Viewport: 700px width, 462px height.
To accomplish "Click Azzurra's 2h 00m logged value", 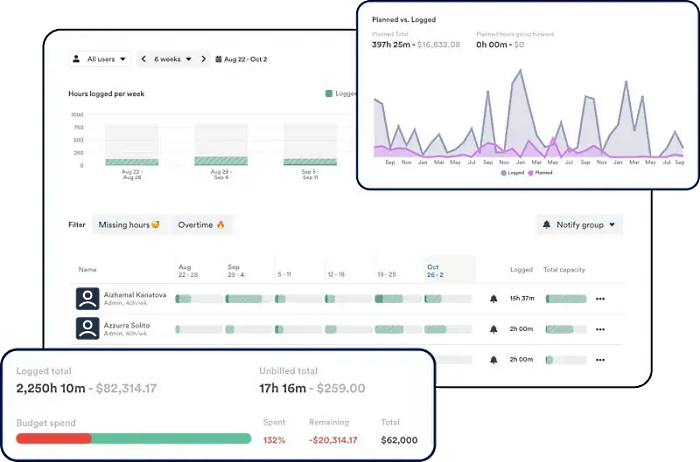I will point(521,329).
